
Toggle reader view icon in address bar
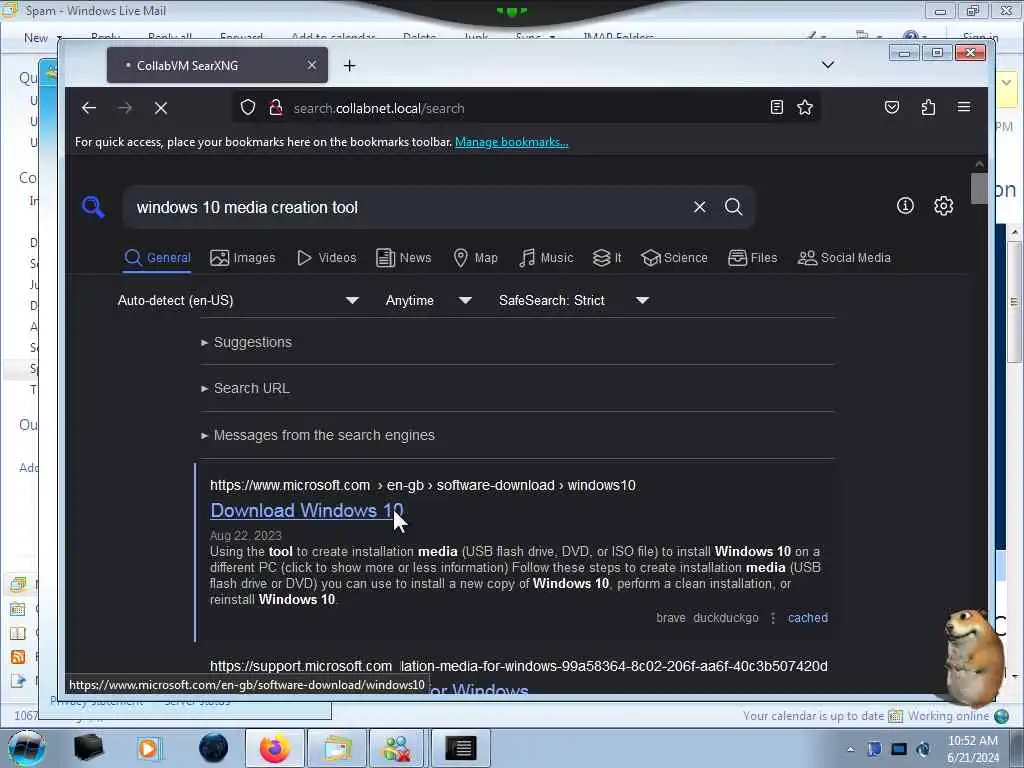click(776, 107)
